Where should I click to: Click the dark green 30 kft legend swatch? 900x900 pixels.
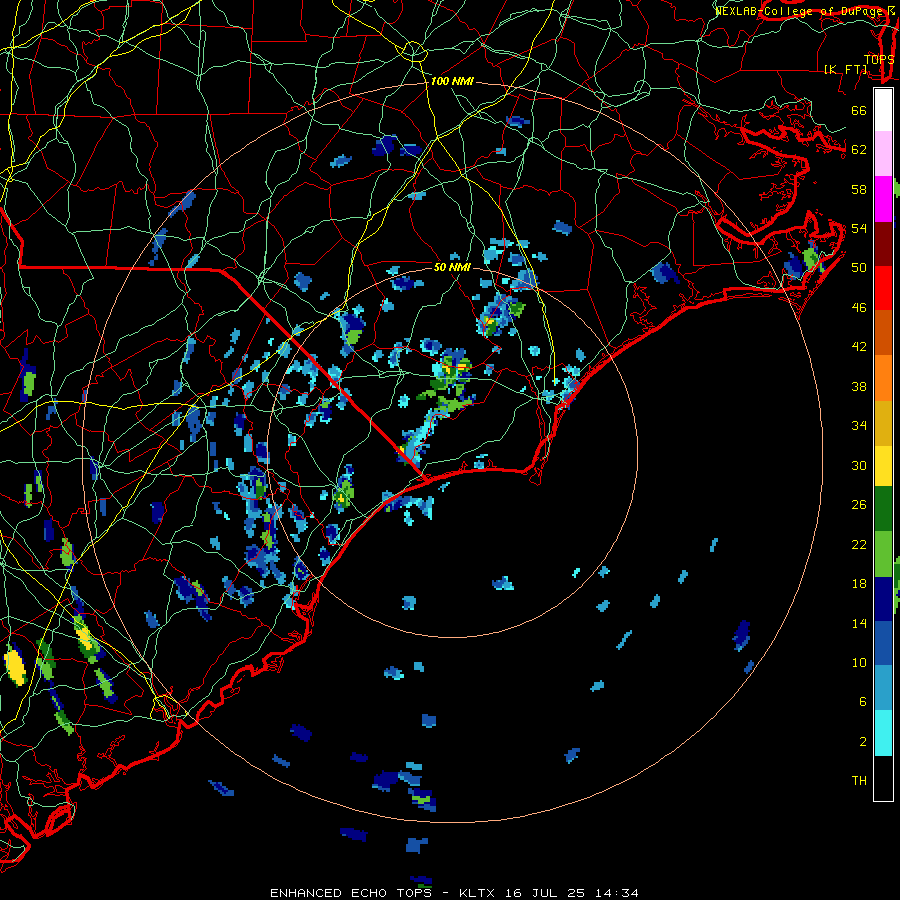(x=883, y=509)
